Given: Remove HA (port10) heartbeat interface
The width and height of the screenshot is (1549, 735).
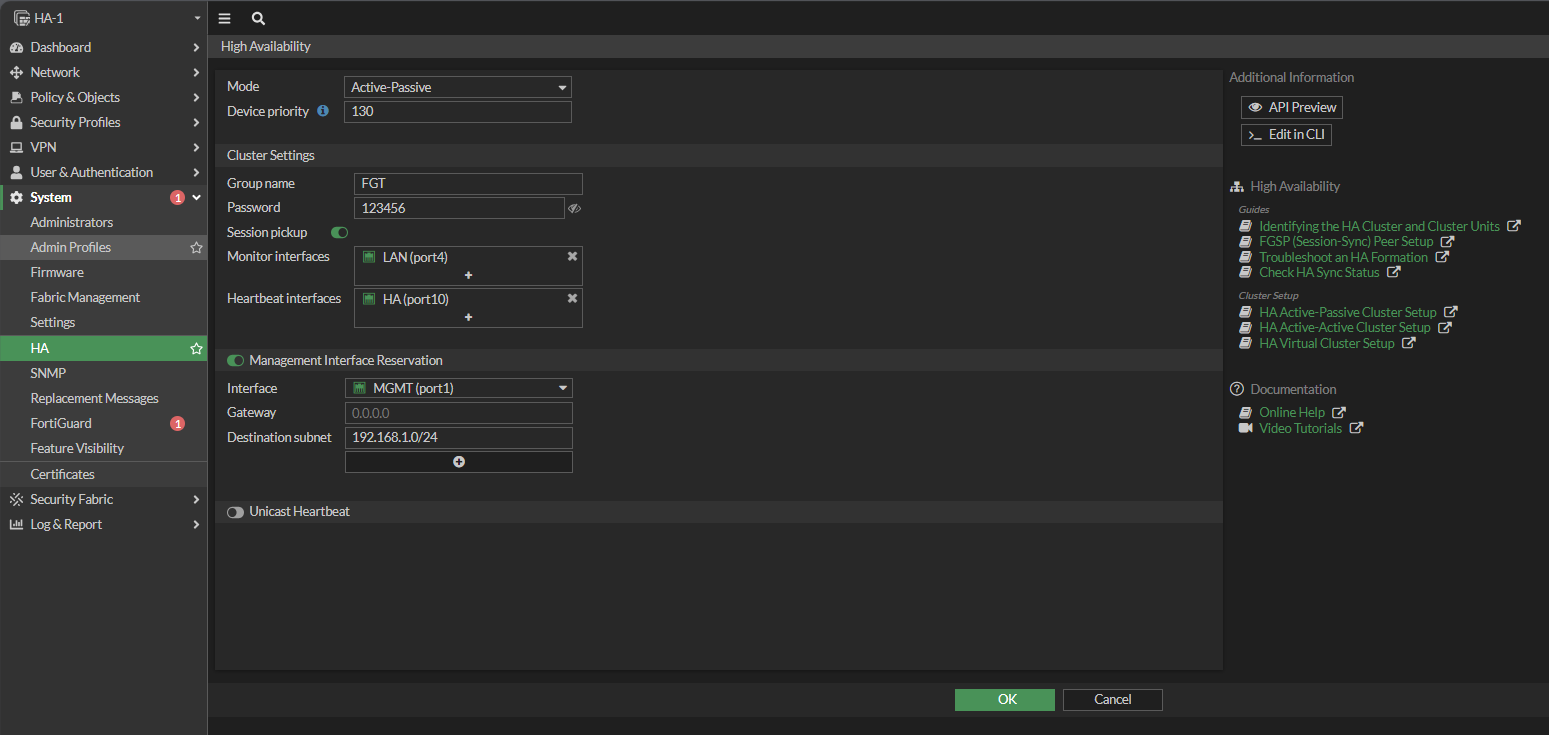Looking at the screenshot, I should [572, 298].
